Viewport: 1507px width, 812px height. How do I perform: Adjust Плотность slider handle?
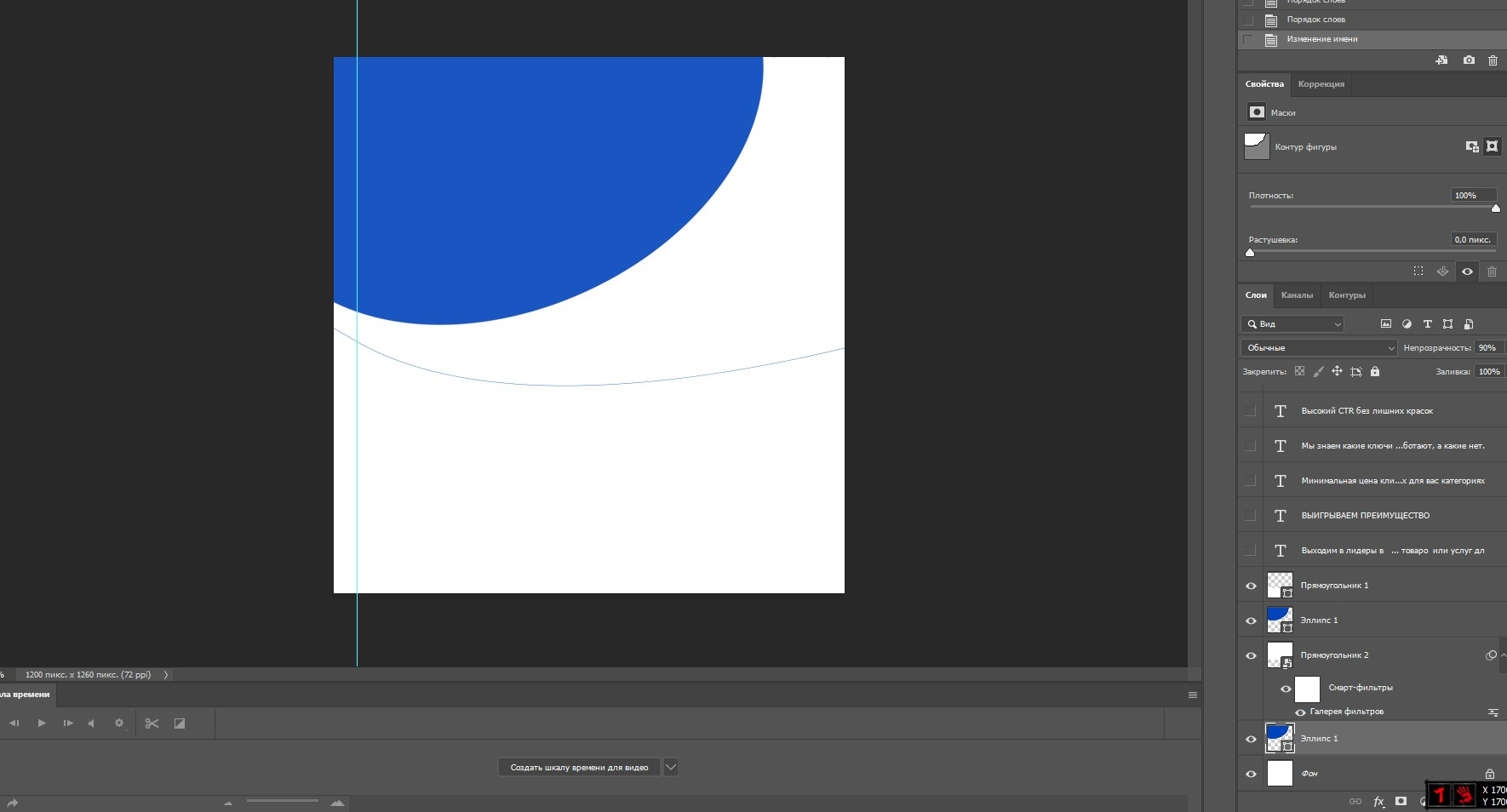point(1496,209)
